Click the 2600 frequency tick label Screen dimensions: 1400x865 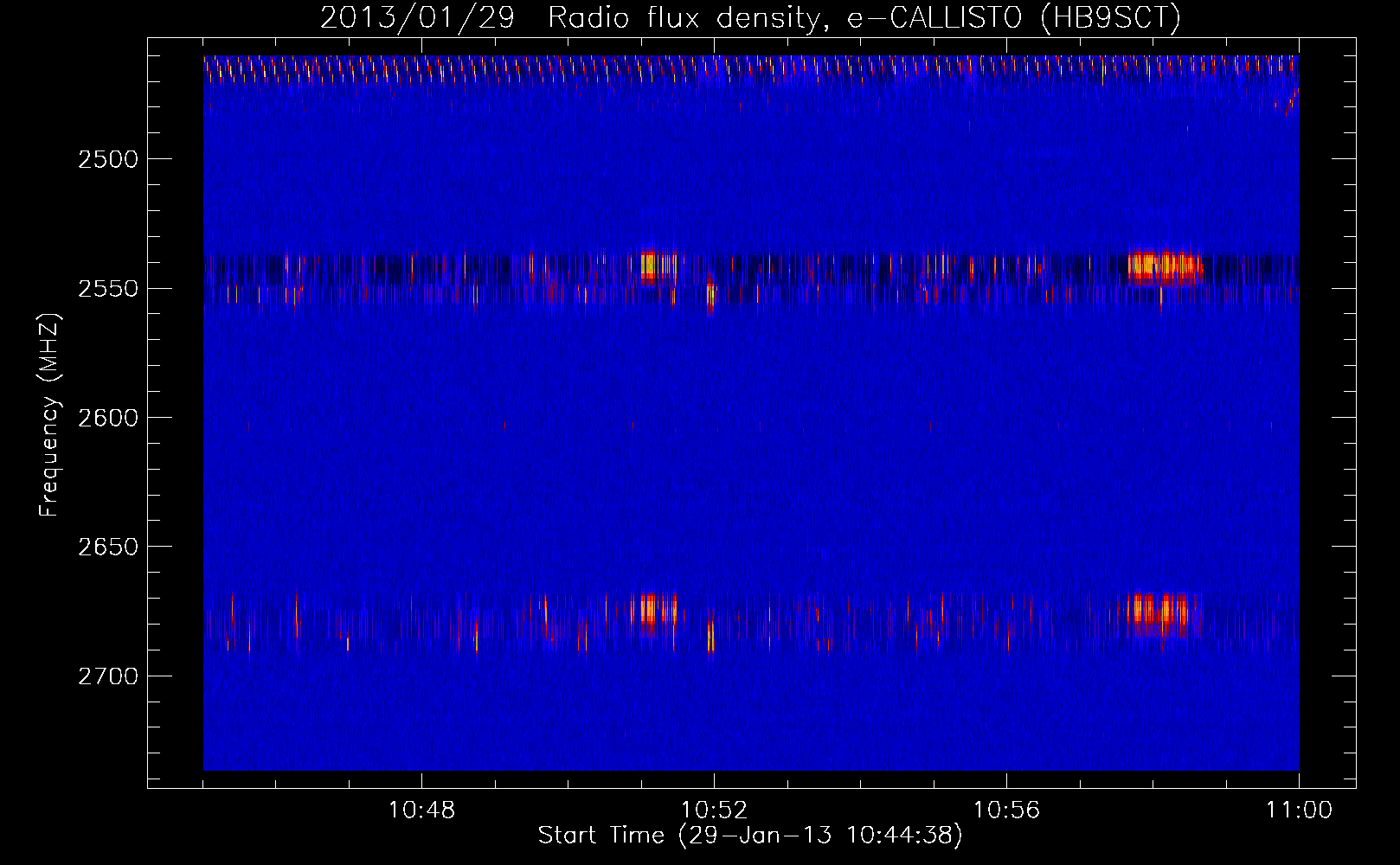[108, 418]
